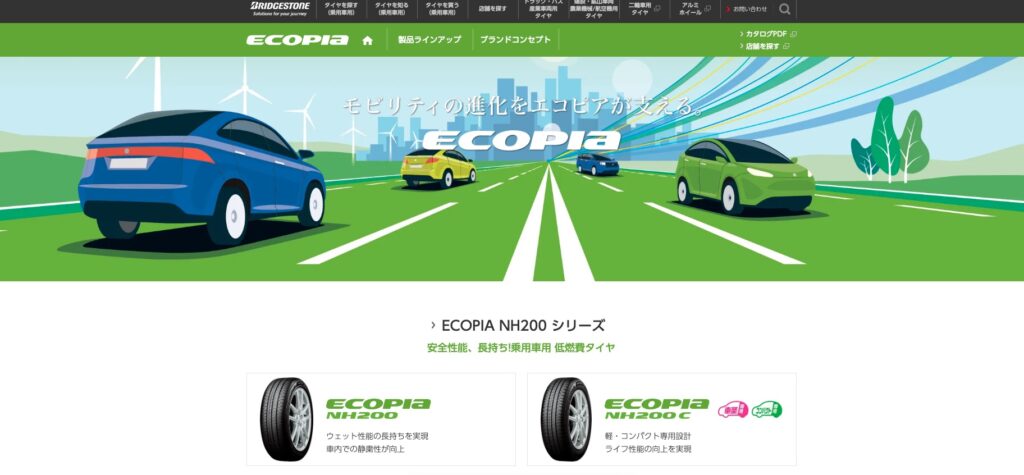Open 製品ラインアップ menu
Viewport: 1024px width, 475px height.
point(430,40)
